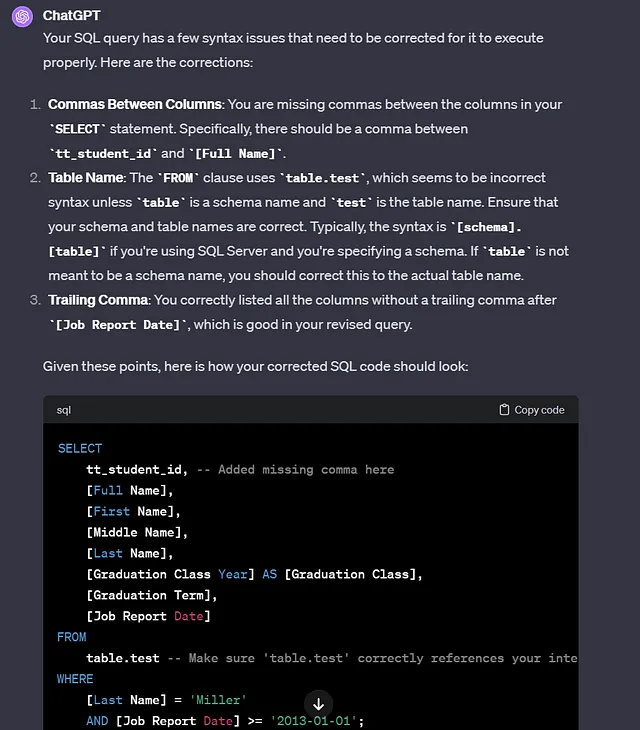Viewport: 640px width, 730px height.
Task: Click inline code [Full Name] in point one
Action: tap(236, 154)
